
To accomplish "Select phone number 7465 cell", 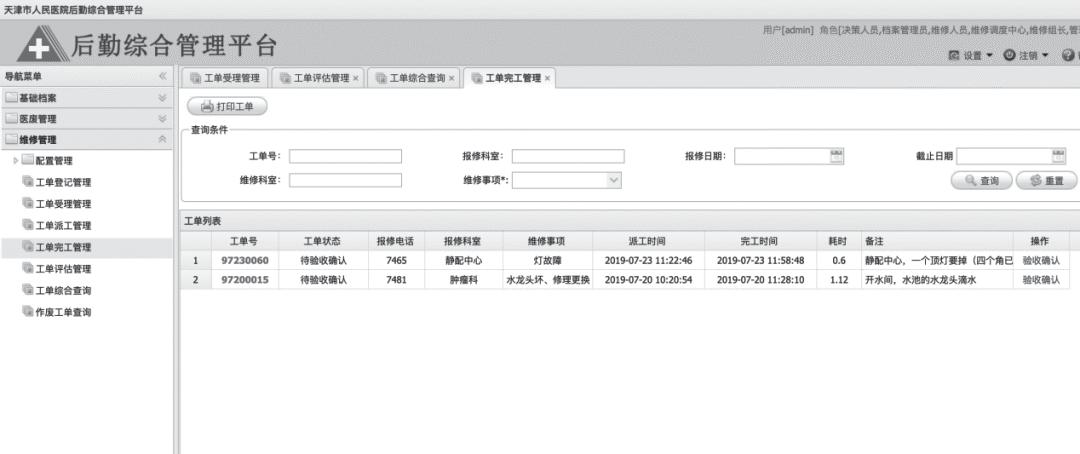I will click(x=396, y=260).
